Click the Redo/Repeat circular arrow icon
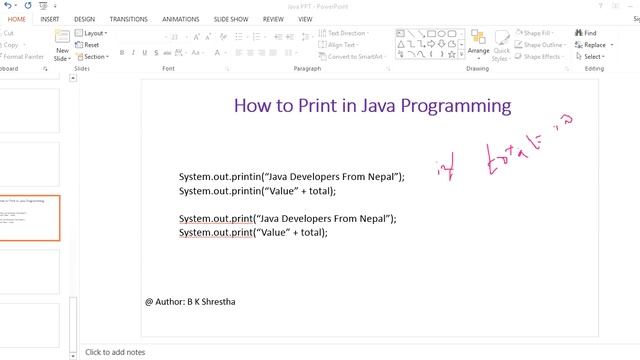Screen dimensions: 640x360 click(28, 6)
